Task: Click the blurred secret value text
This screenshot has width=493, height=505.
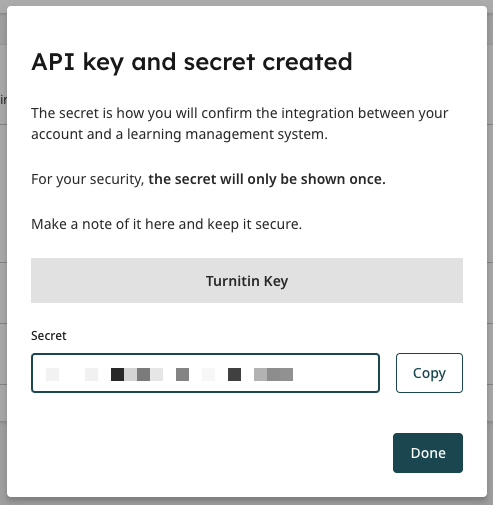Action: coord(169,374)
